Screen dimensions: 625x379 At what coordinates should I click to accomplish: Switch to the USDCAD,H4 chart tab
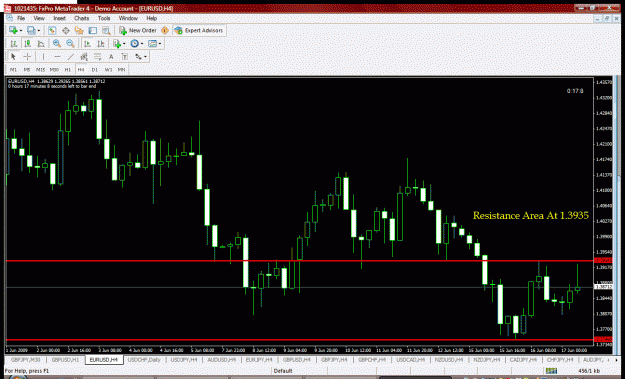410,359
